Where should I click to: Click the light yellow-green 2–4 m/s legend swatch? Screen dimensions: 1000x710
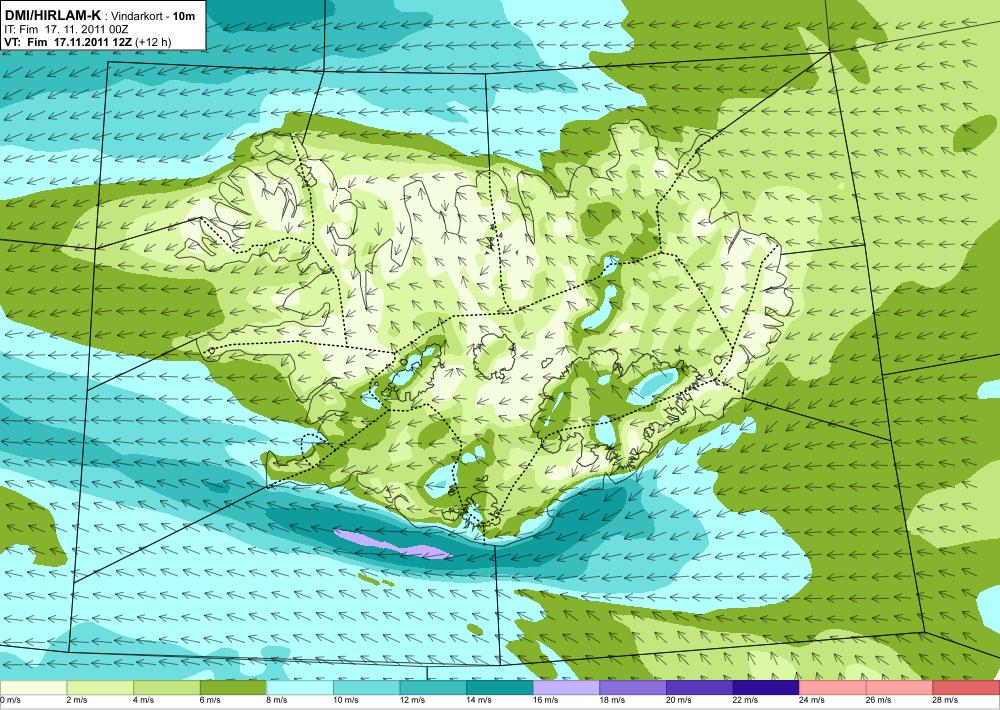click(99, 688)
